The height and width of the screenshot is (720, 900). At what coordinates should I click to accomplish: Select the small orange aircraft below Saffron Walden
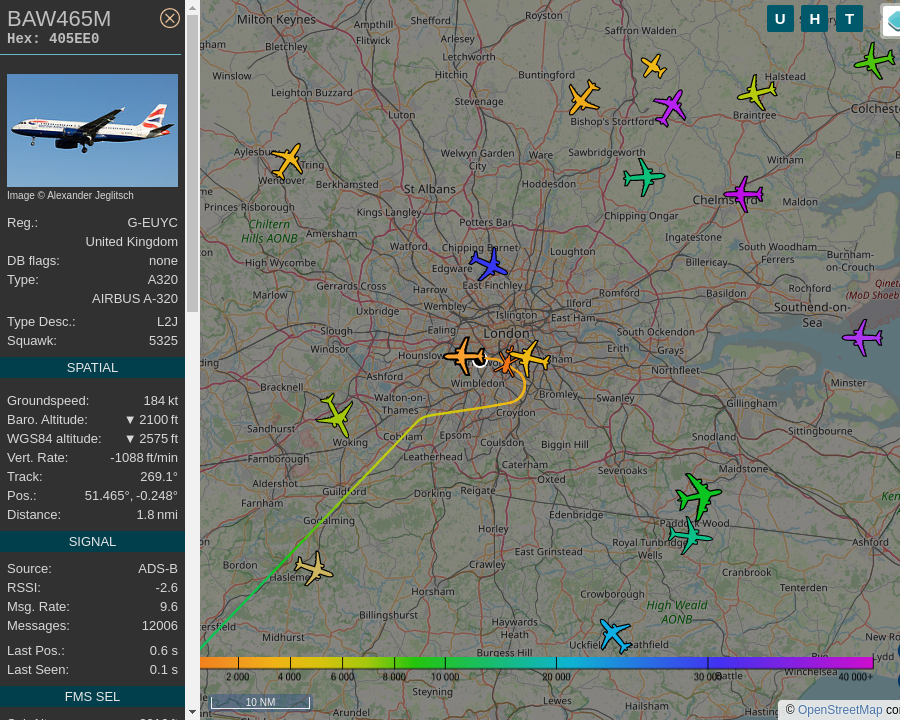click(653, 66)
